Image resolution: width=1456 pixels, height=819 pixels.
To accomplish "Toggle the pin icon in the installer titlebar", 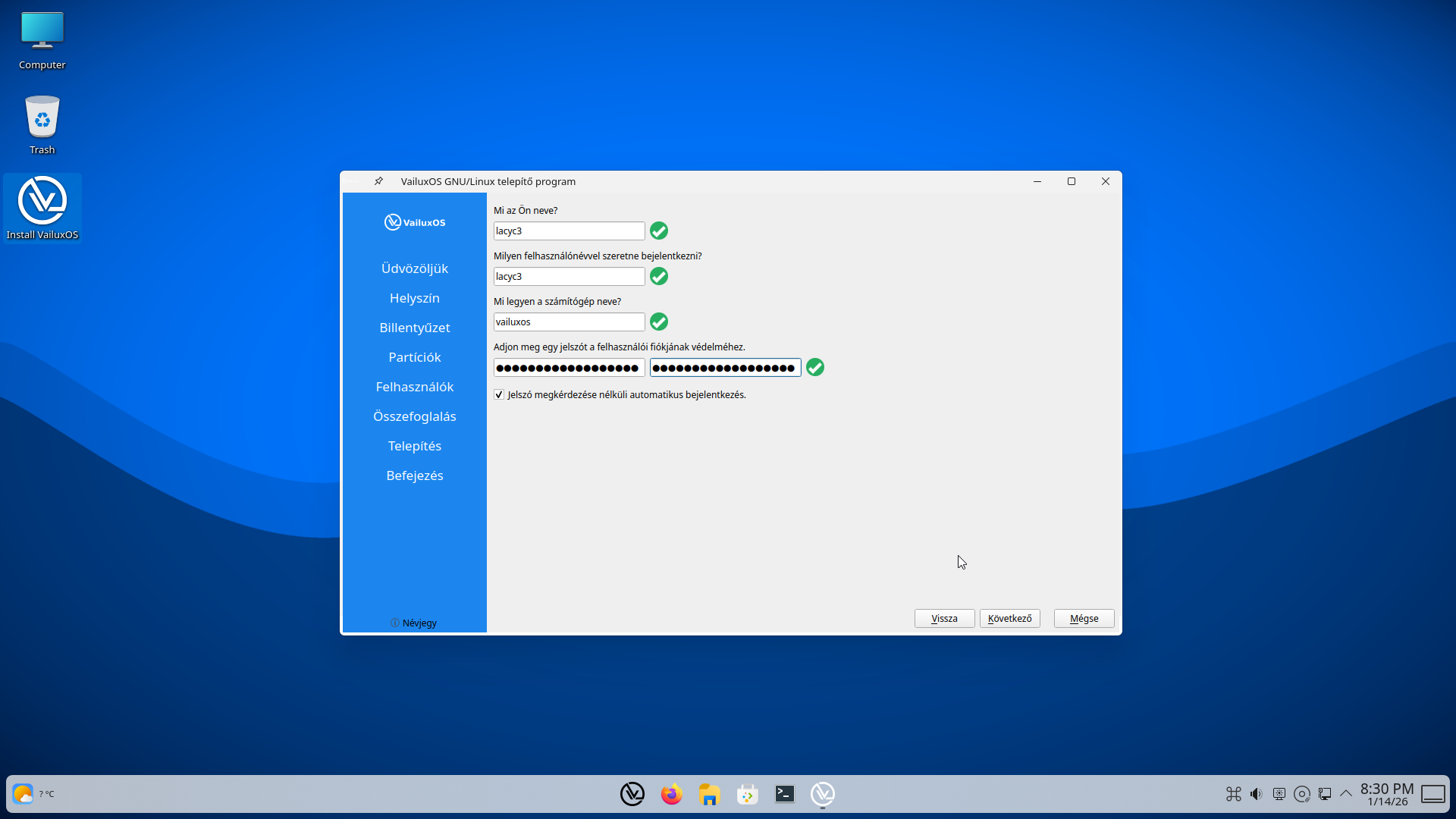I will pos(378,181).
